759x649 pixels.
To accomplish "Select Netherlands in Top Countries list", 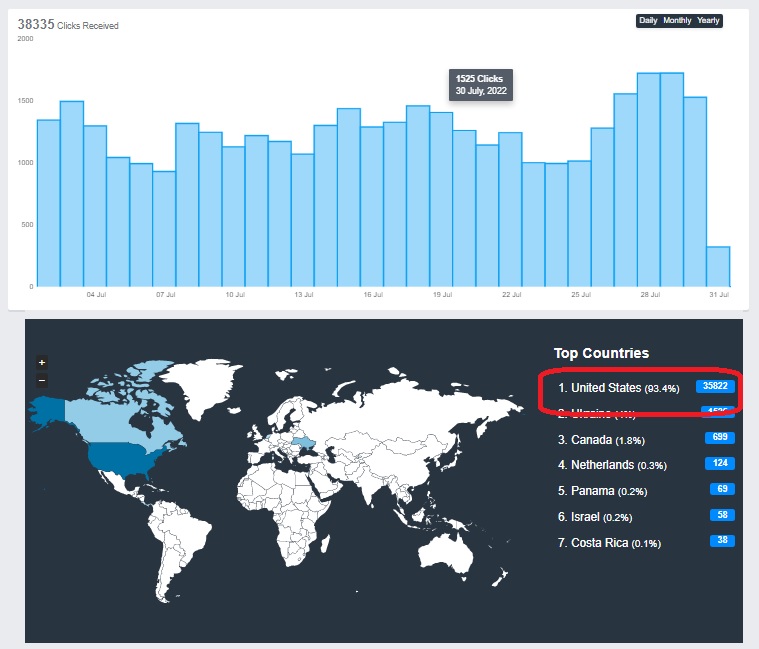I will (x=618, y=465).
